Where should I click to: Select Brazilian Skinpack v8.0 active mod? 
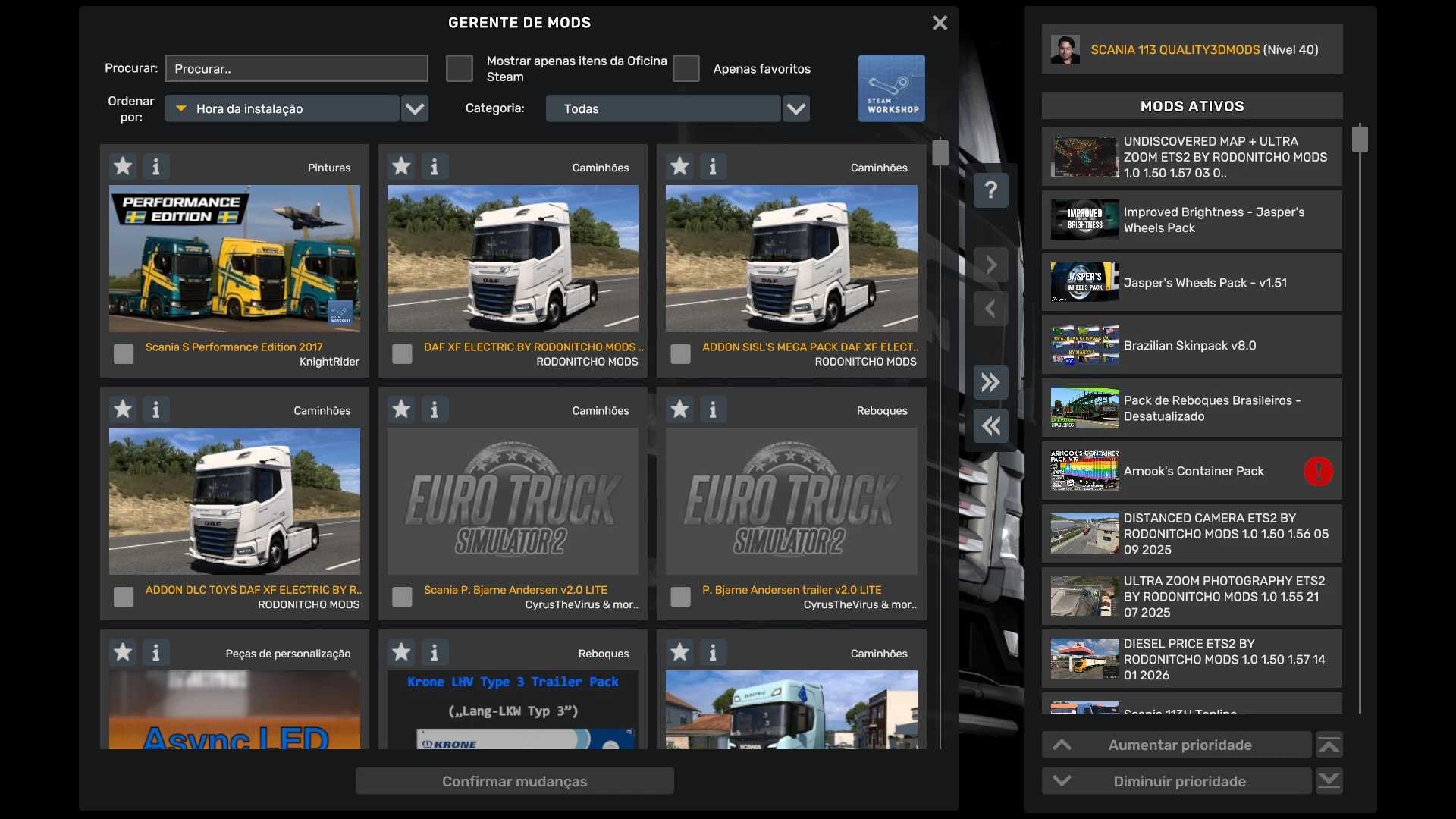[1191, 345]
